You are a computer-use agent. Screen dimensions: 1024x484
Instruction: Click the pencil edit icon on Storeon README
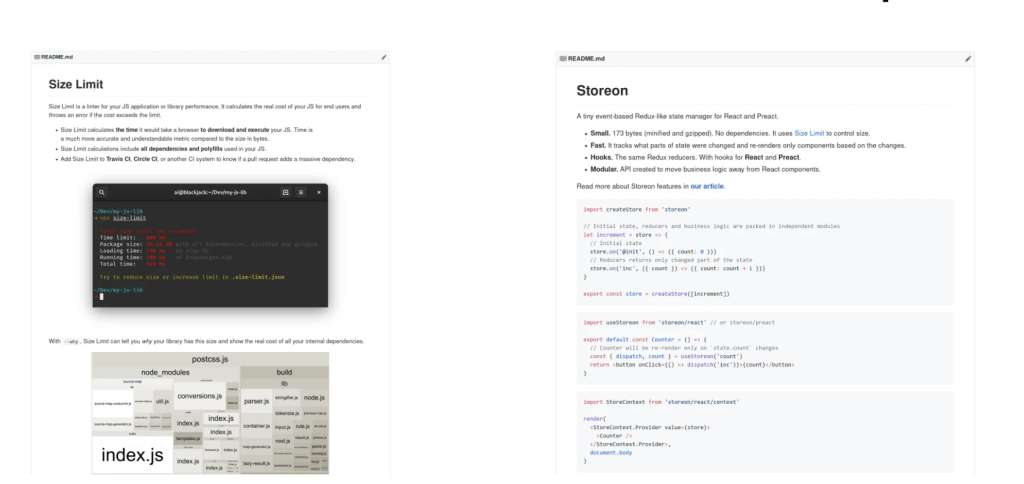(x=968, y=59)
